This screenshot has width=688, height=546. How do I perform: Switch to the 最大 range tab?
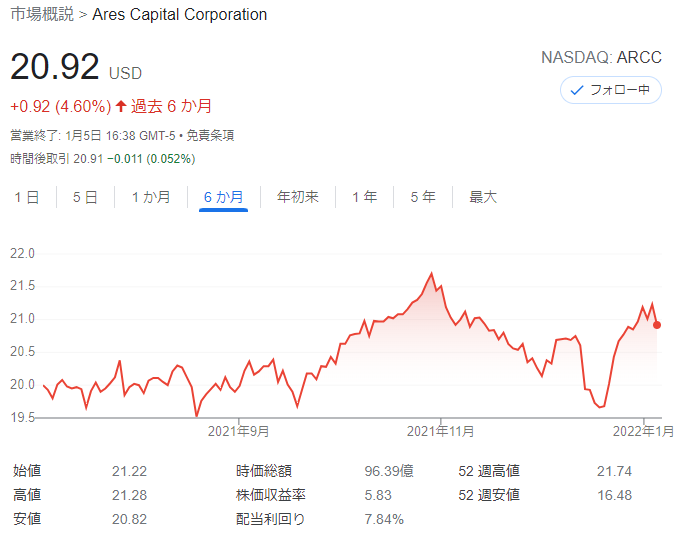[483, 197]
